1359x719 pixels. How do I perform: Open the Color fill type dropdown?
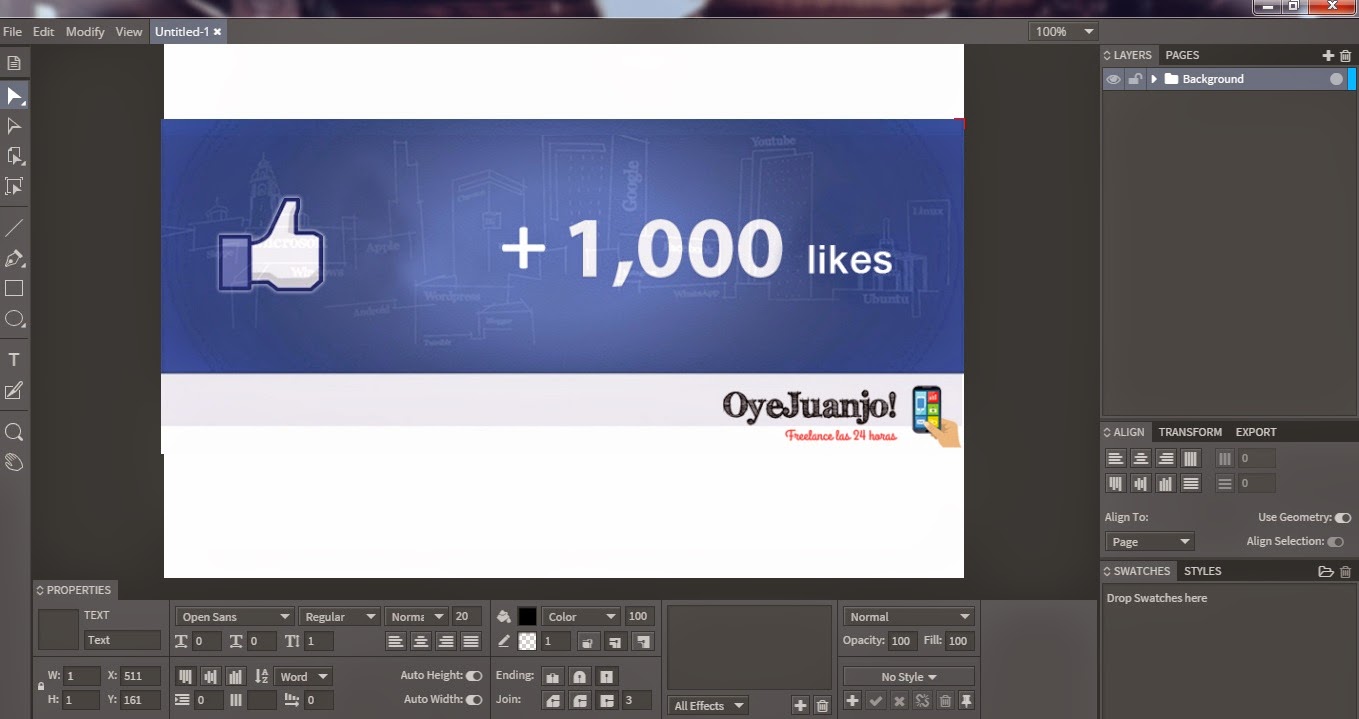pos(581,617)
